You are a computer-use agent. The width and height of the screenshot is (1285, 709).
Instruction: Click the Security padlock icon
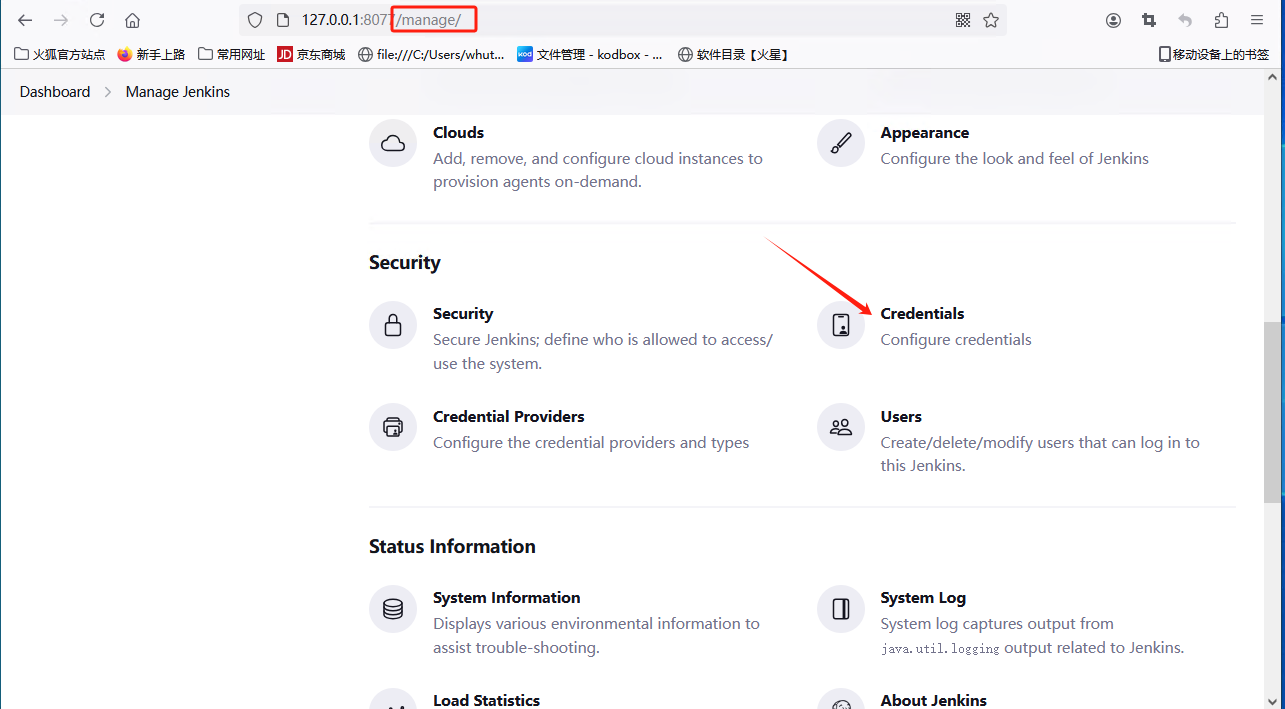pyautogui.click(x=393, y=325)
